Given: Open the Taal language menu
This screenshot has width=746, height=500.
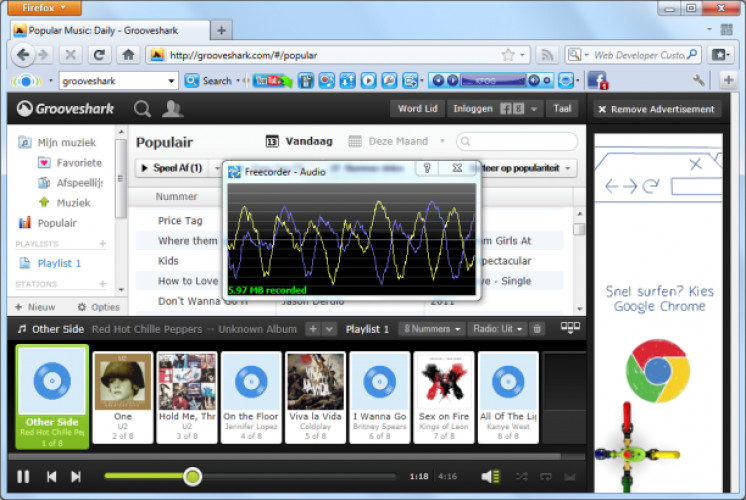Looking at the screenshot, I should (x=562, y=108).
